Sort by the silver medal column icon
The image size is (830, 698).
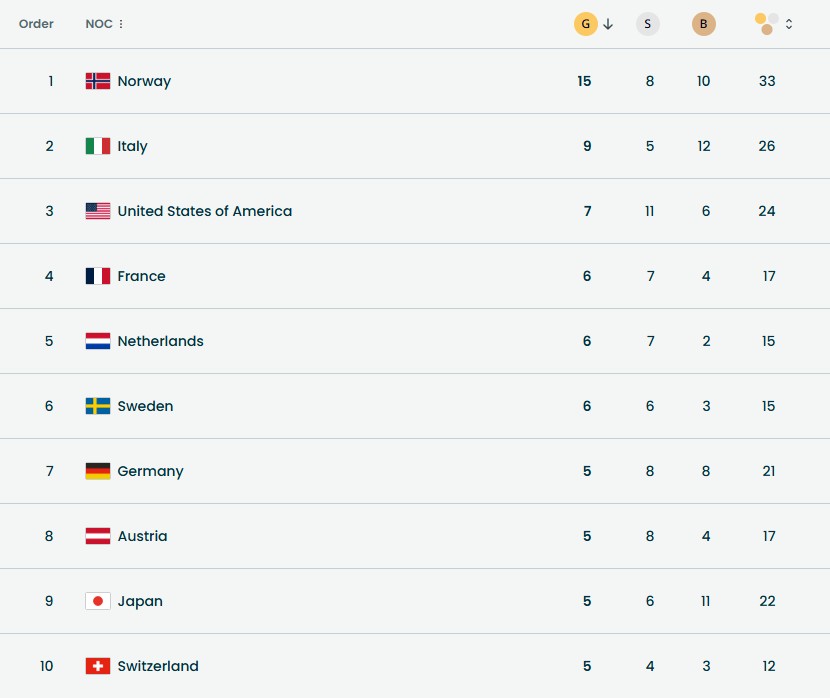648,24
